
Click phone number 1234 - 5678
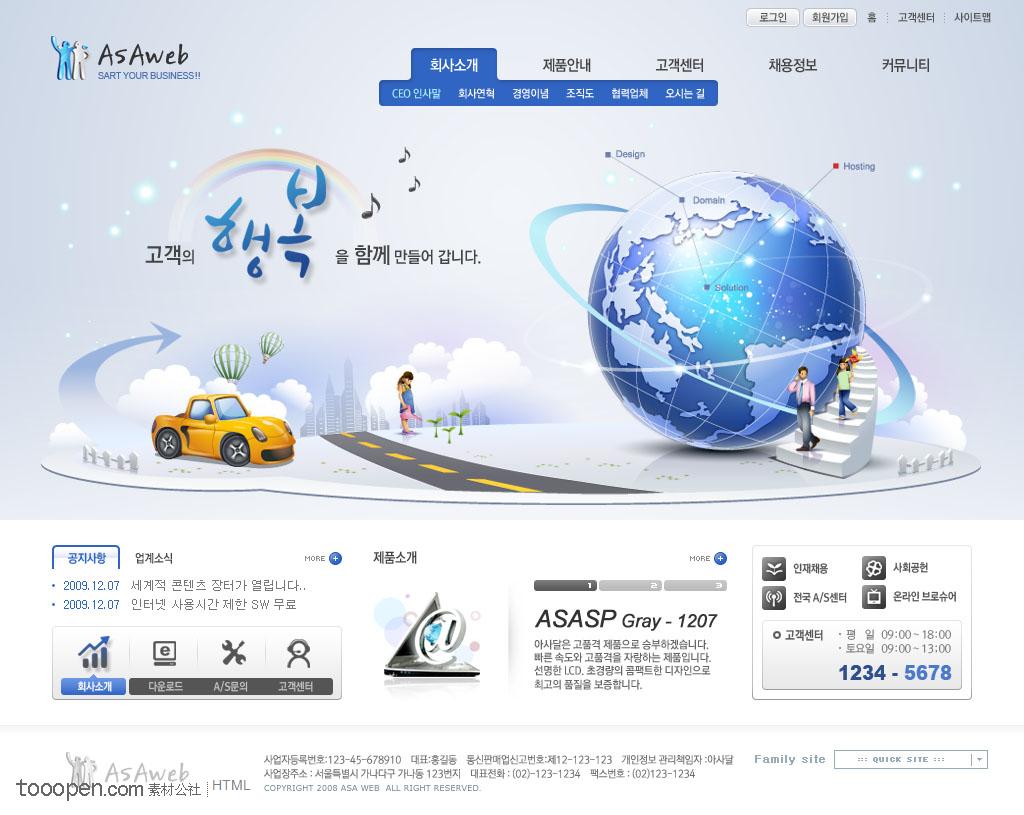click(x=895, y=673)
